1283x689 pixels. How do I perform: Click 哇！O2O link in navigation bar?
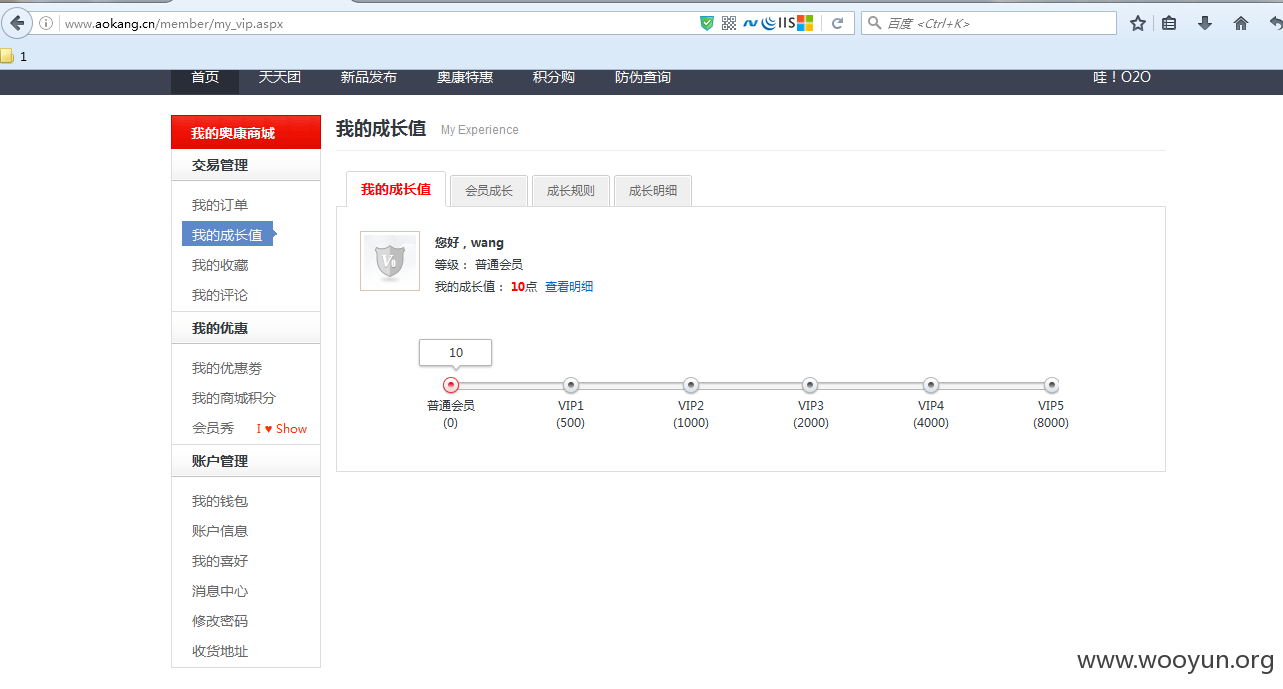point(1122,77)
